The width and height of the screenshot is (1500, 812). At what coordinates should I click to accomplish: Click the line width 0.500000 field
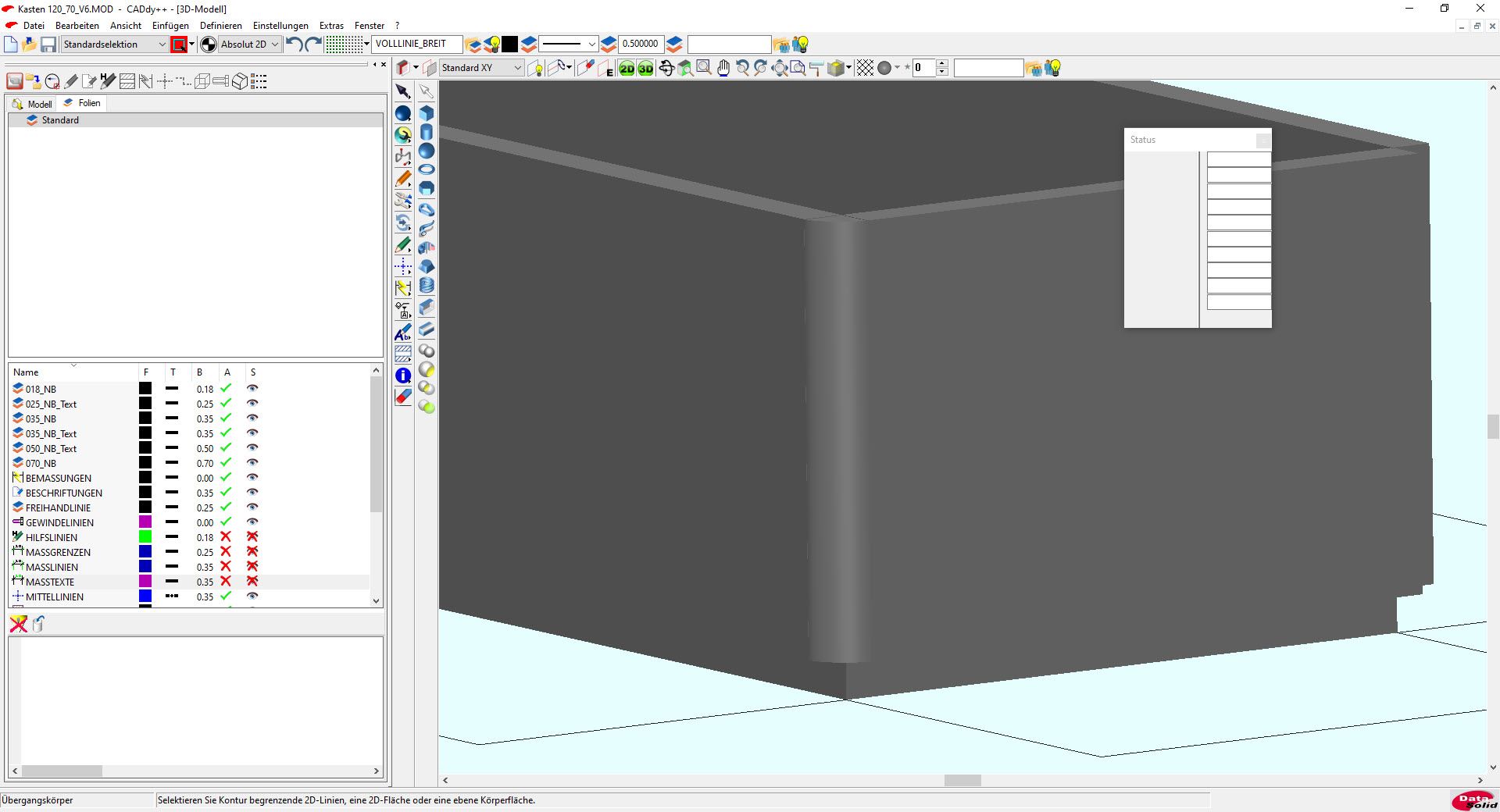(640, 45)
